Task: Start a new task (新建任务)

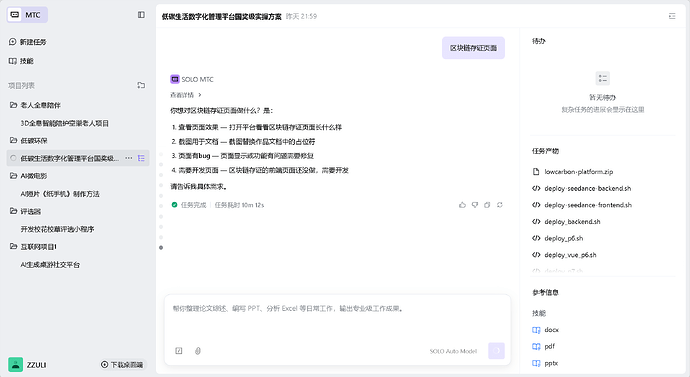Action: pyautogui.click(x=27, y=42)
